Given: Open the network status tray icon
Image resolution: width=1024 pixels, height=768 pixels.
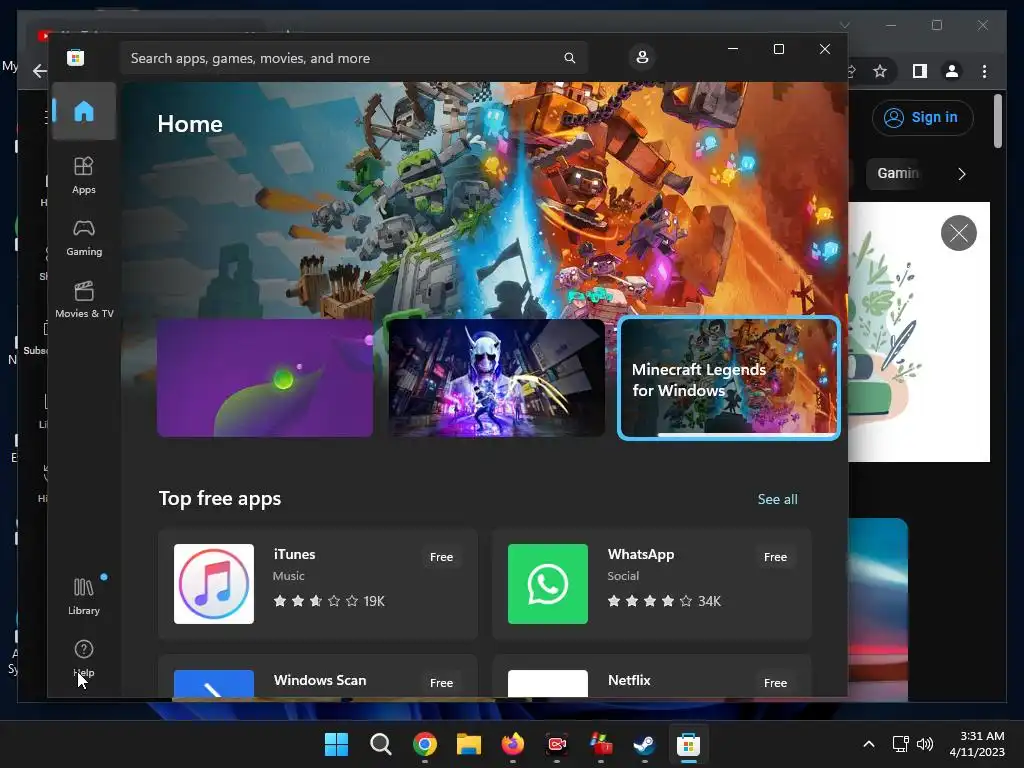Looking at the screenshot, I should 901,744.
